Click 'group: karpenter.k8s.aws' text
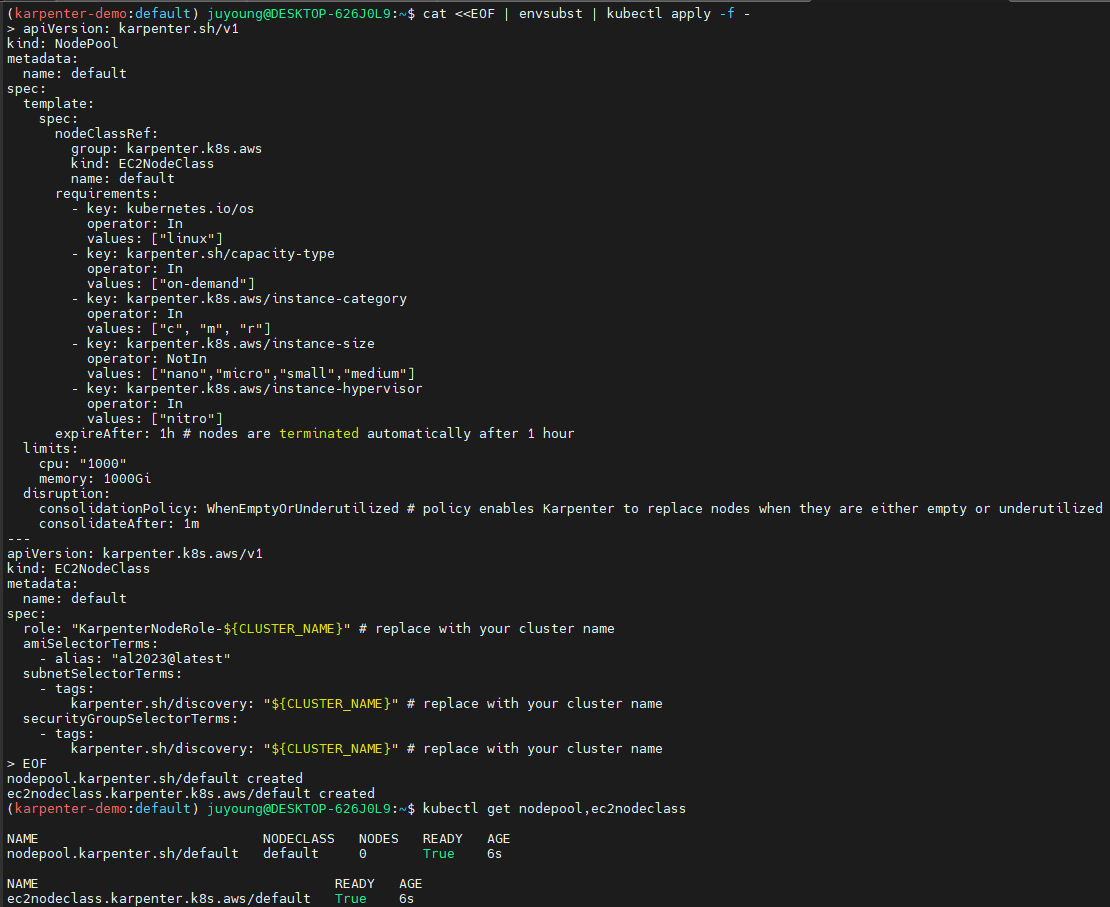Image resolution: width=1110 pixels, height=907 pixels. pyautogui.click(x=166, y=149)
